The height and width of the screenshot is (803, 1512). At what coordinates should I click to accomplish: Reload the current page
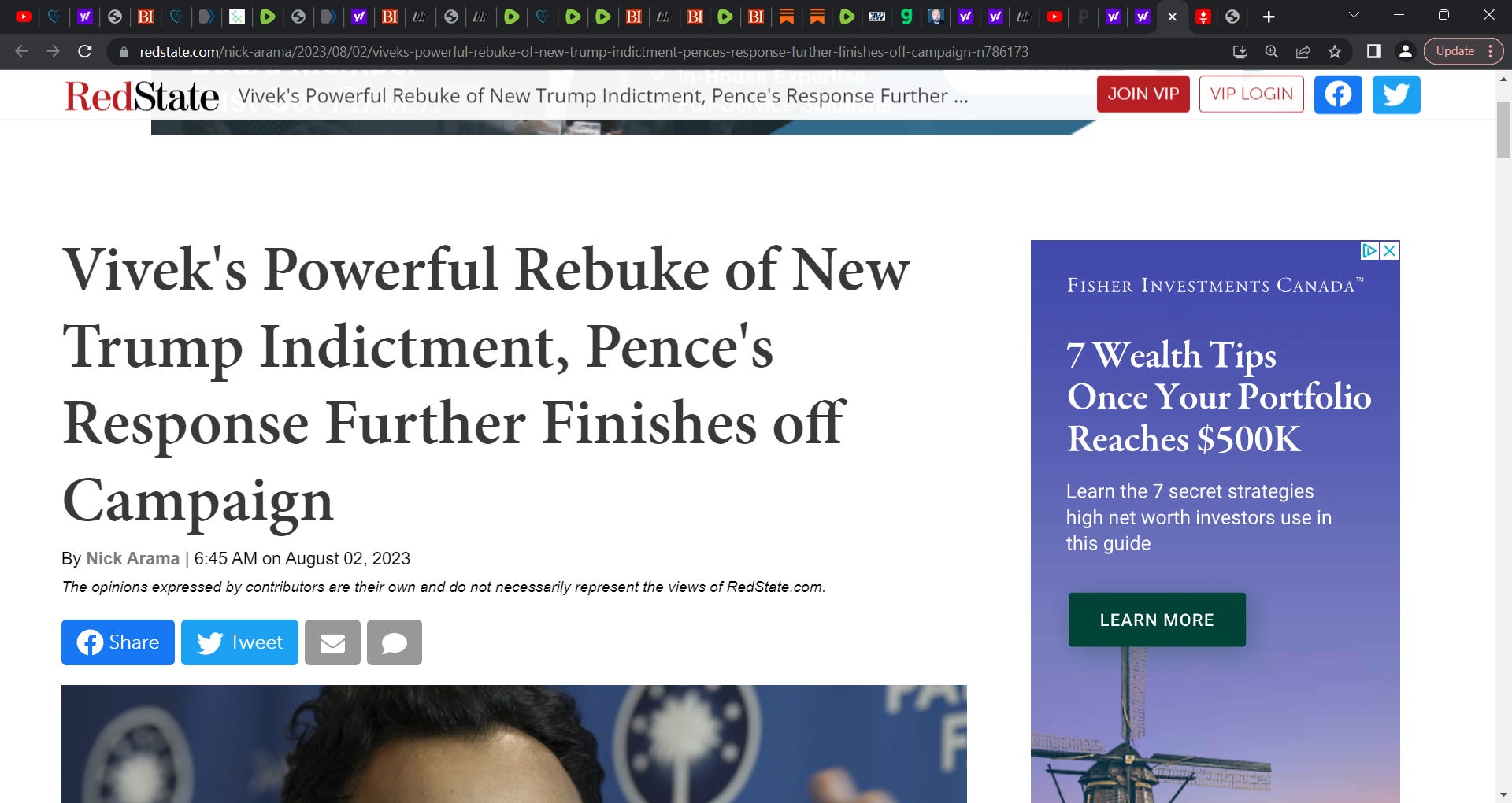click(85, 51)
